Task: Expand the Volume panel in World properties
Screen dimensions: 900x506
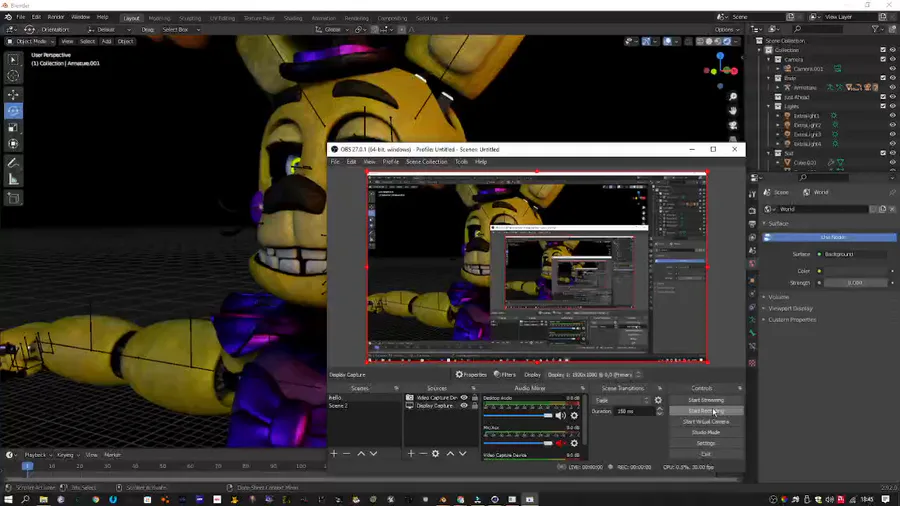Action: 778,297
